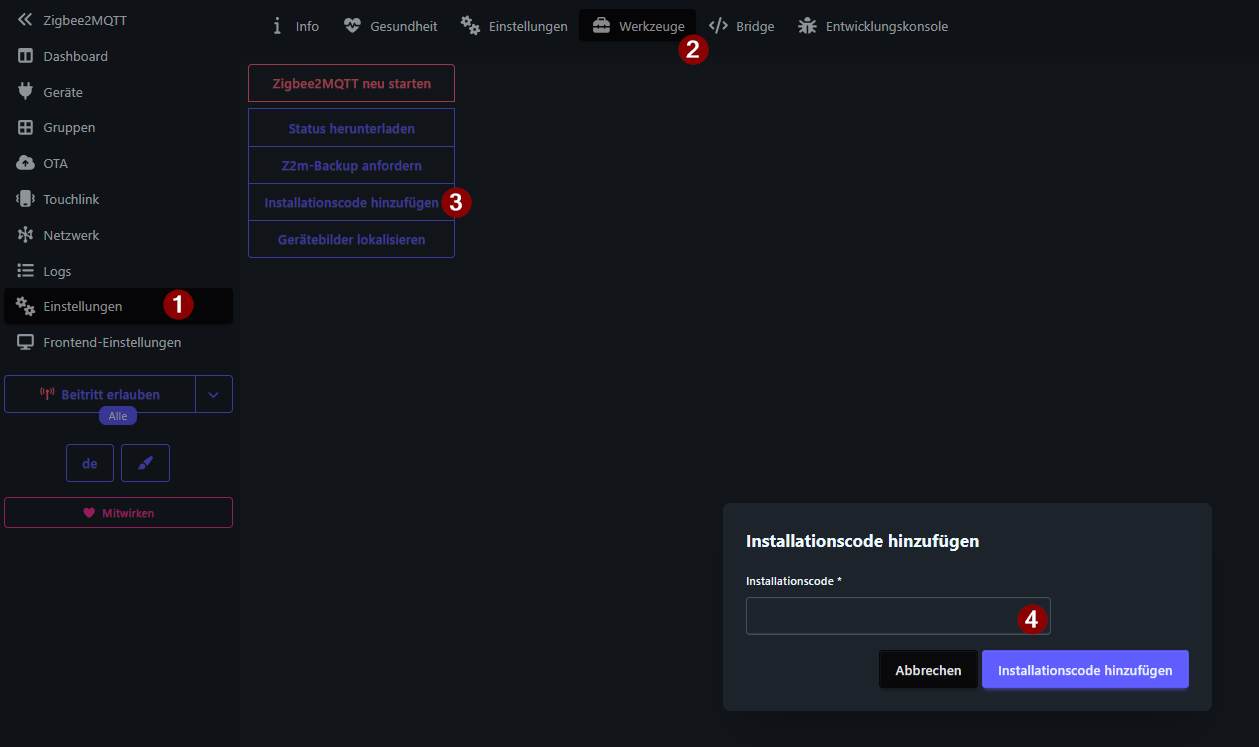Screen dimensions: 1259x747
Task: Open Touchlink in the sidebar
Action: (71, 199)
